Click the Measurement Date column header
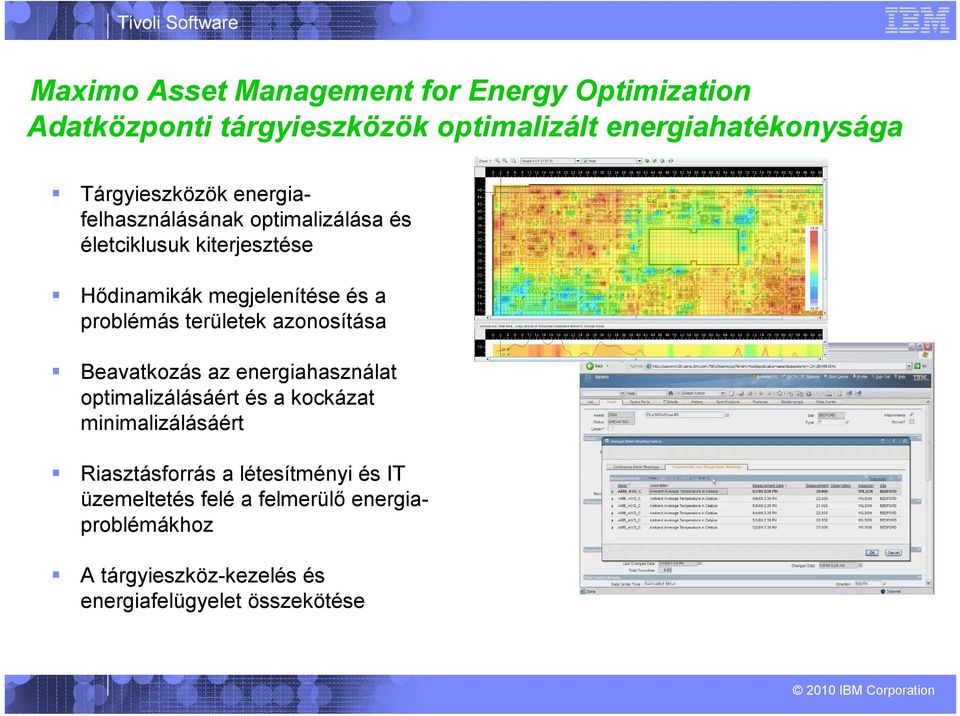This screenshot has height=716, width=960. 768,486
